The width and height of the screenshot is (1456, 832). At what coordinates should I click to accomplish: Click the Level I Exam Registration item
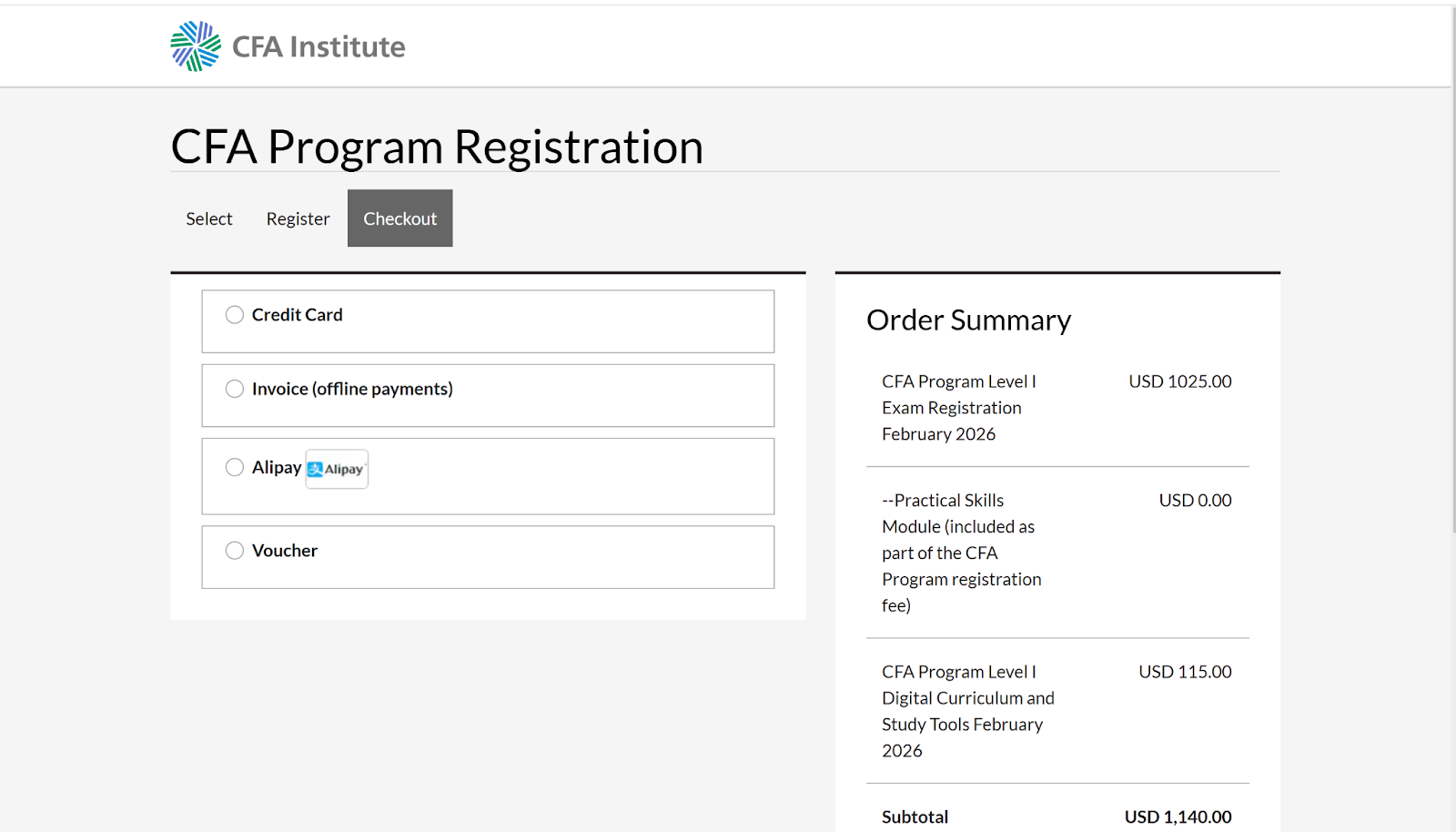coord(959,408)
